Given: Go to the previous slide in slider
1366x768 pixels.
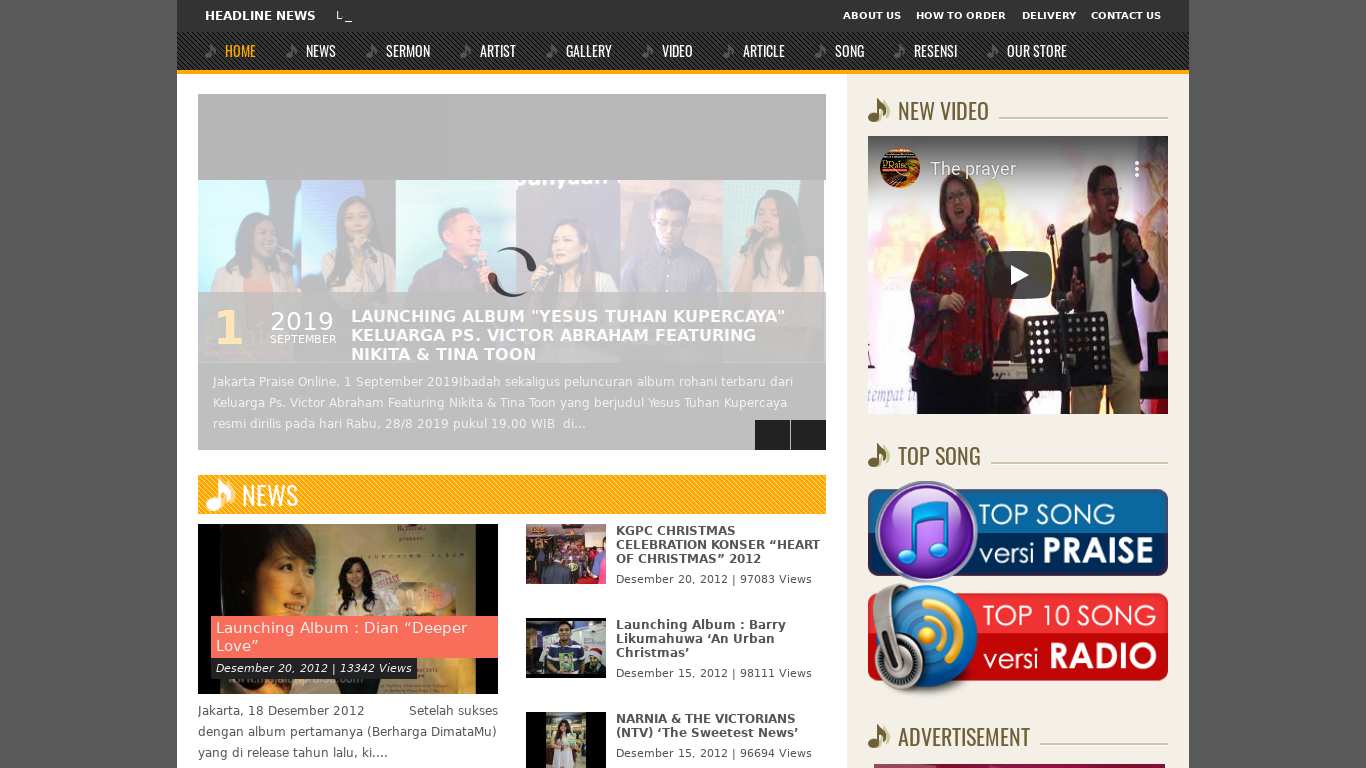Looking at the screenshot, I should click(x=772, y=435).
